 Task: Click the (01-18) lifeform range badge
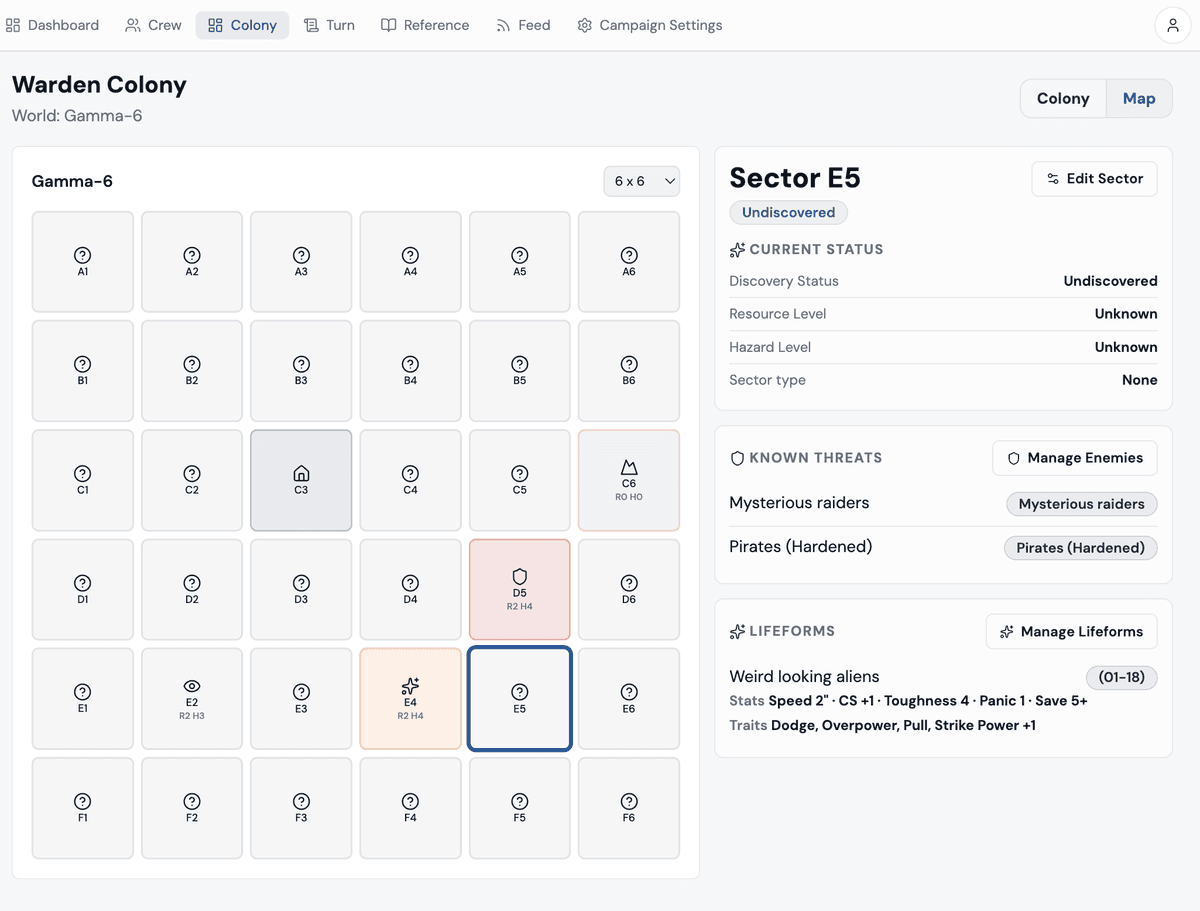pos(1122,678)
